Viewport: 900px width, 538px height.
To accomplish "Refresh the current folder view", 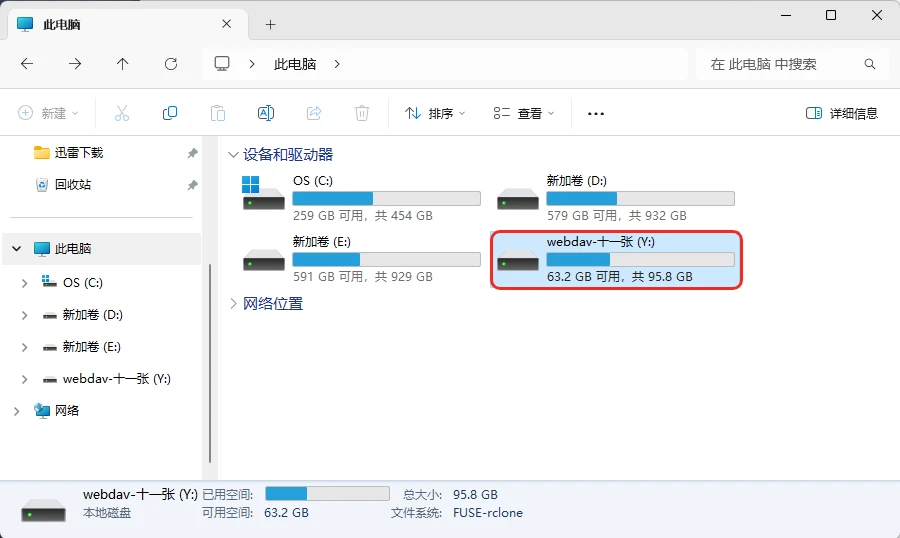I will pos(171,64).
